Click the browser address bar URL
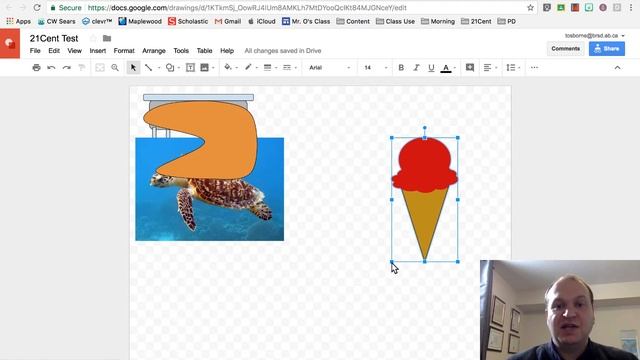The height and width of the screenshot is (360, 640). [247, 8]
